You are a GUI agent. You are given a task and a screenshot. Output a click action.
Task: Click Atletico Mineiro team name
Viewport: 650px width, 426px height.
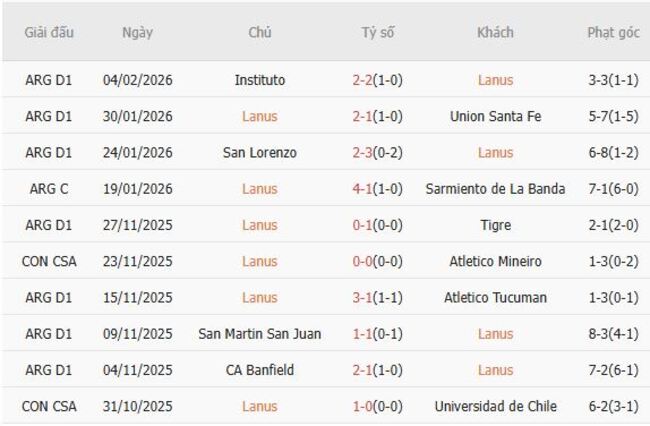click(x=496, y=261)
